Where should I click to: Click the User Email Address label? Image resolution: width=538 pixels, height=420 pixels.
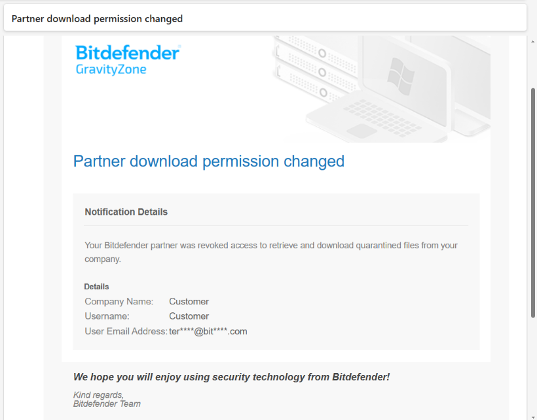[x=126, y=331]
